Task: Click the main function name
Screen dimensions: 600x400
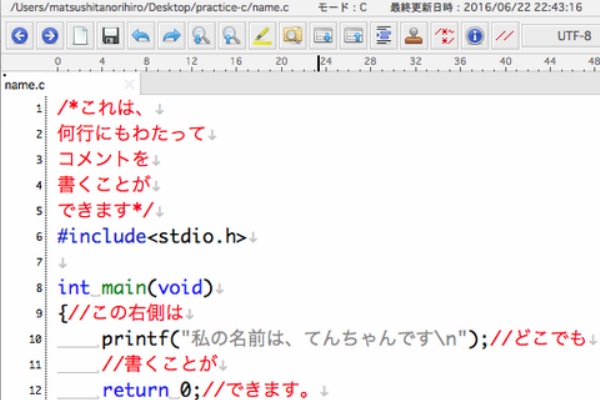Action: [x=124, y=287]
